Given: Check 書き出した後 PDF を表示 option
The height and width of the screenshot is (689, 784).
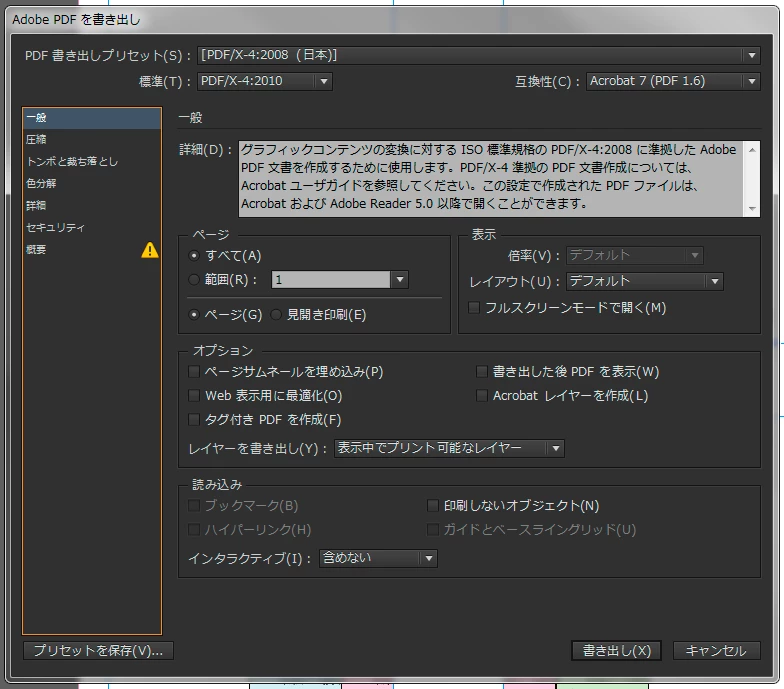Looking at the screenshot, I should 482,372.
